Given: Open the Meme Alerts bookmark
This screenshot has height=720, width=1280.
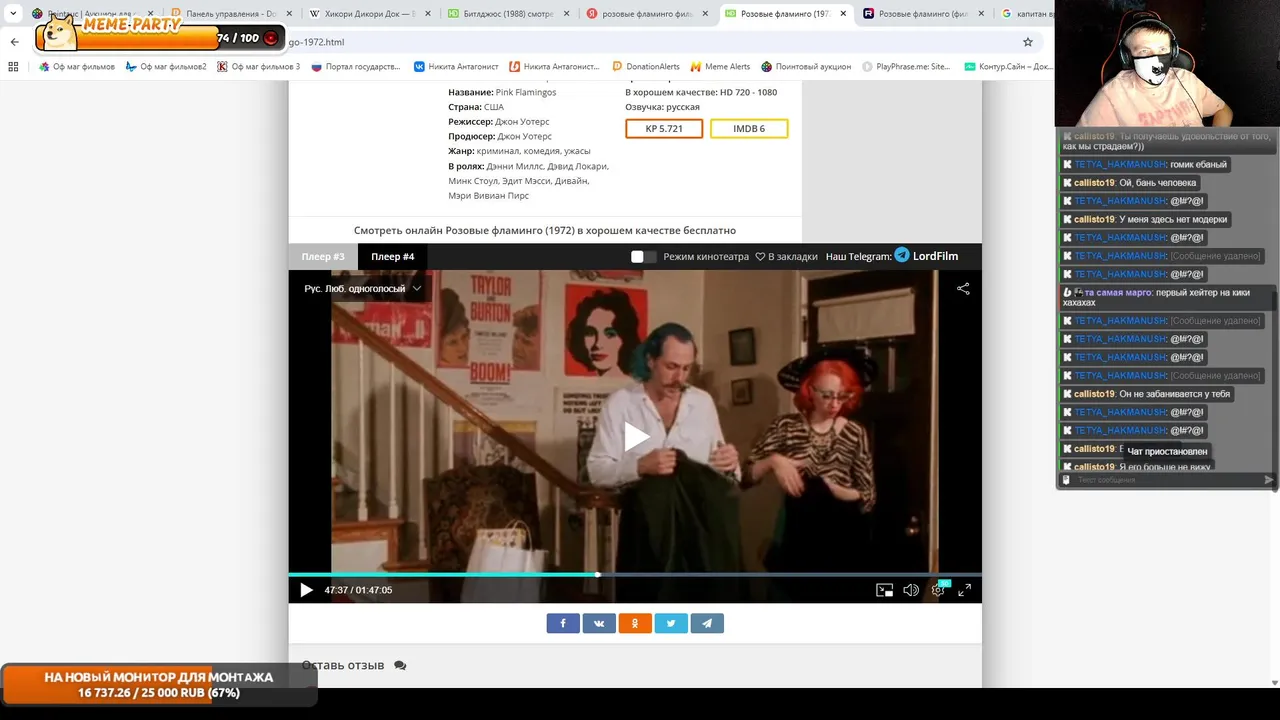Looking at the screenshot, I should pos(720,67).
